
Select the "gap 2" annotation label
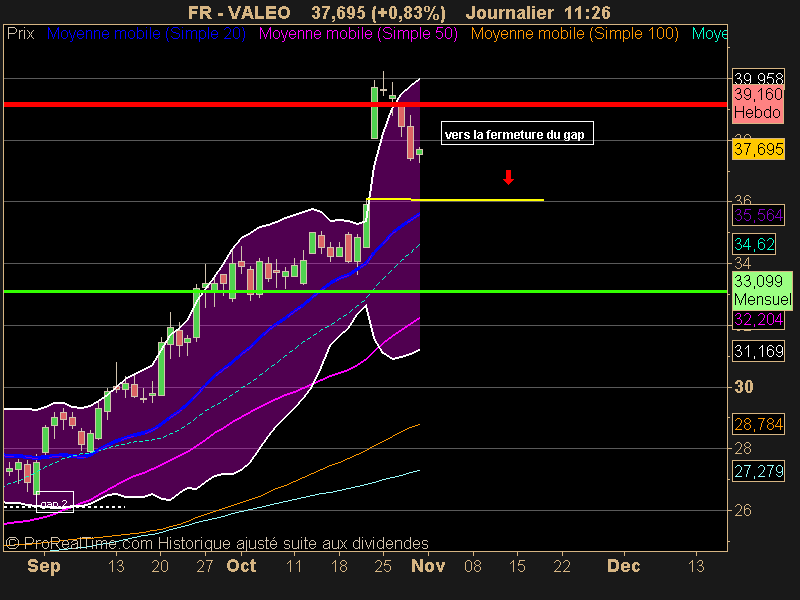pyautogui.click(x=55, y=502)
